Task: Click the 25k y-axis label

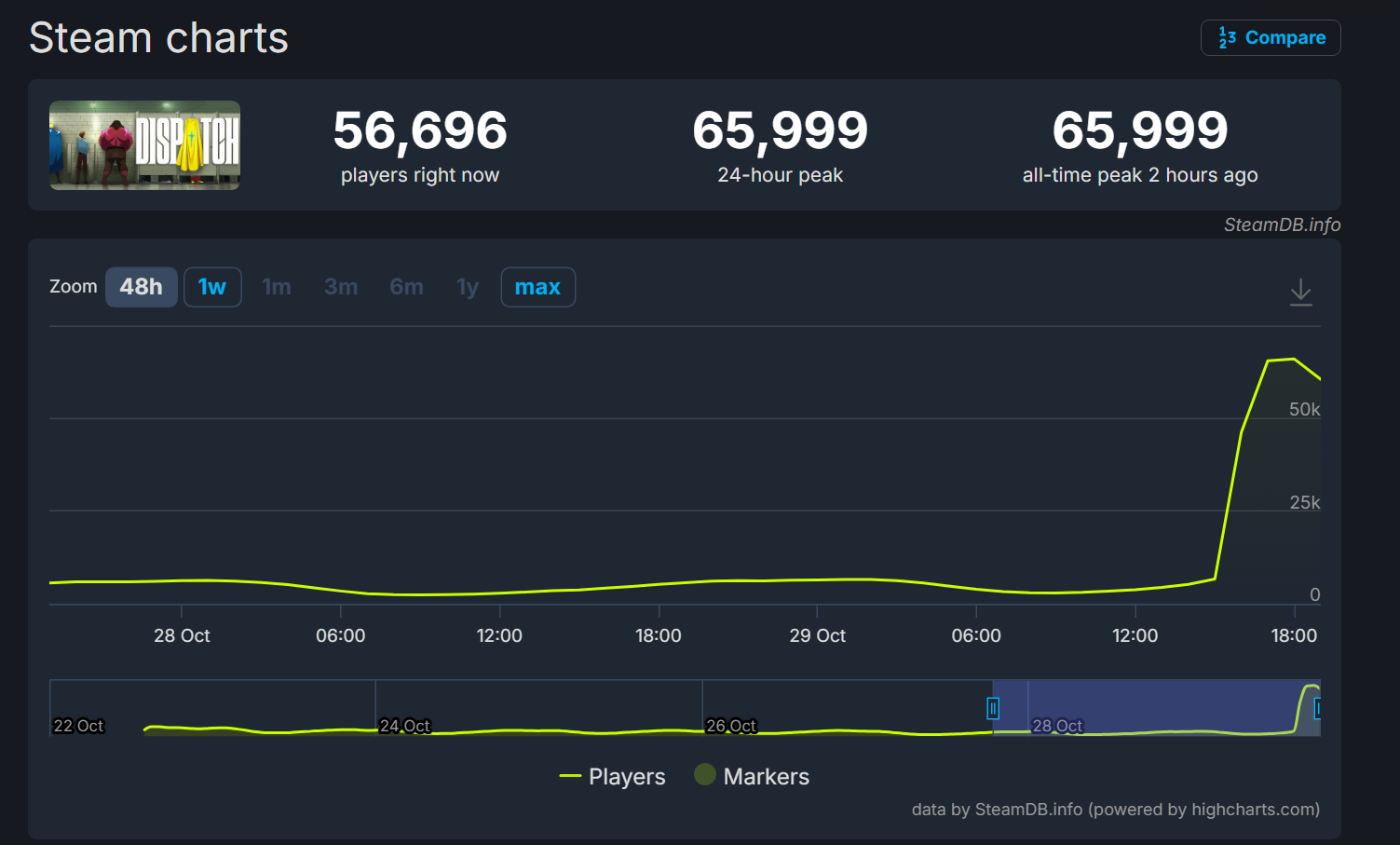Action: [1304, 502]
